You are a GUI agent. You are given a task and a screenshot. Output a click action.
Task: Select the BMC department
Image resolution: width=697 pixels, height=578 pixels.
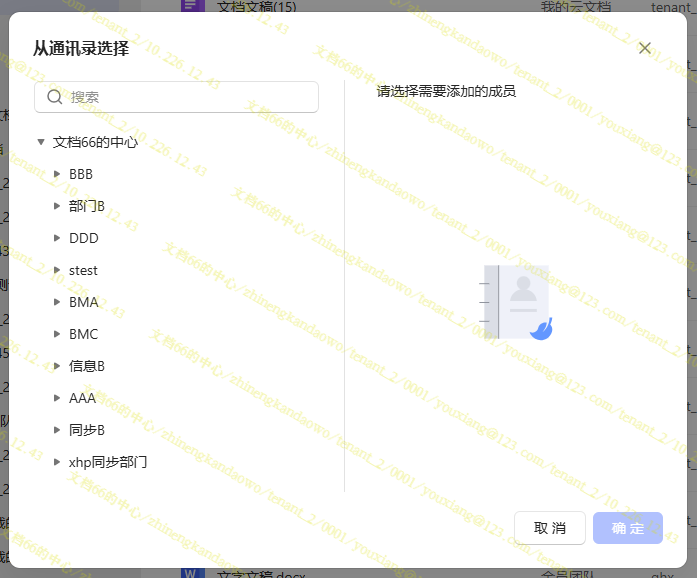[x=84, y=334]
